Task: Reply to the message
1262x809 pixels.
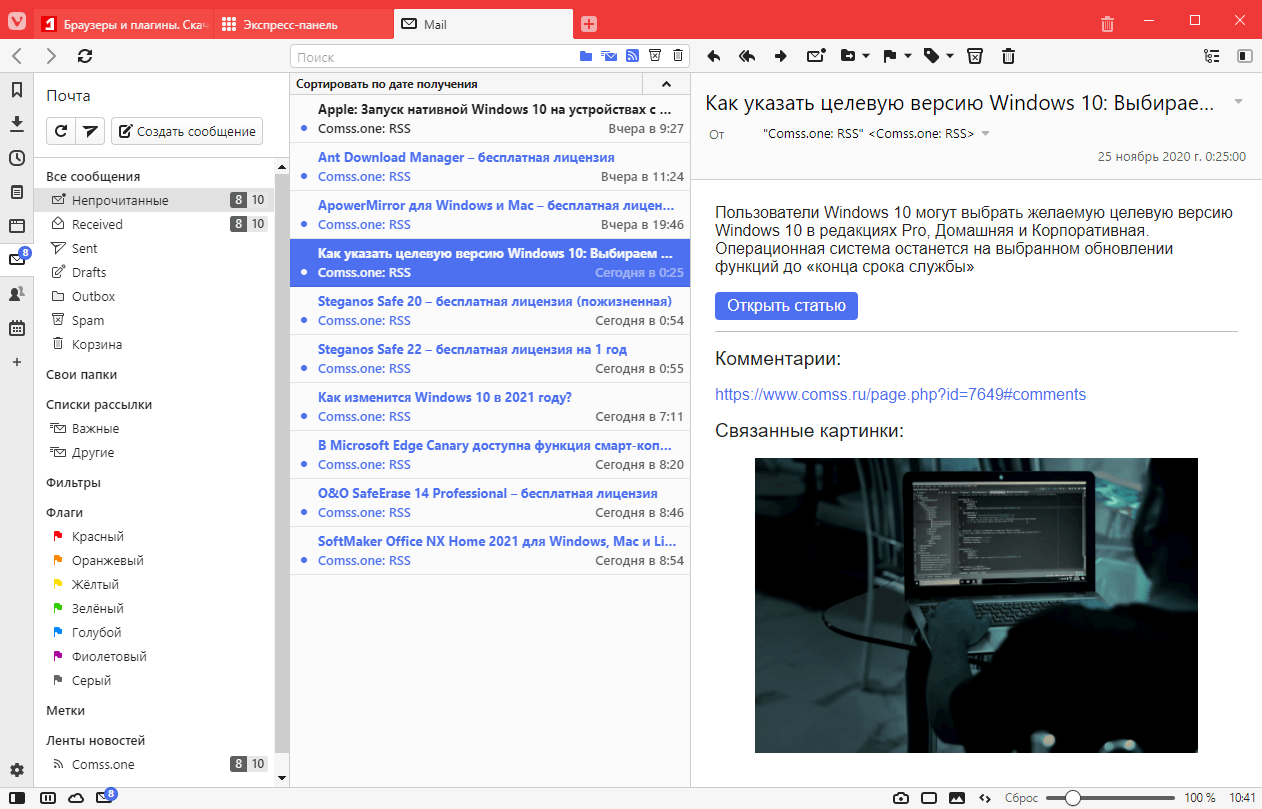Action: [714, 56]
